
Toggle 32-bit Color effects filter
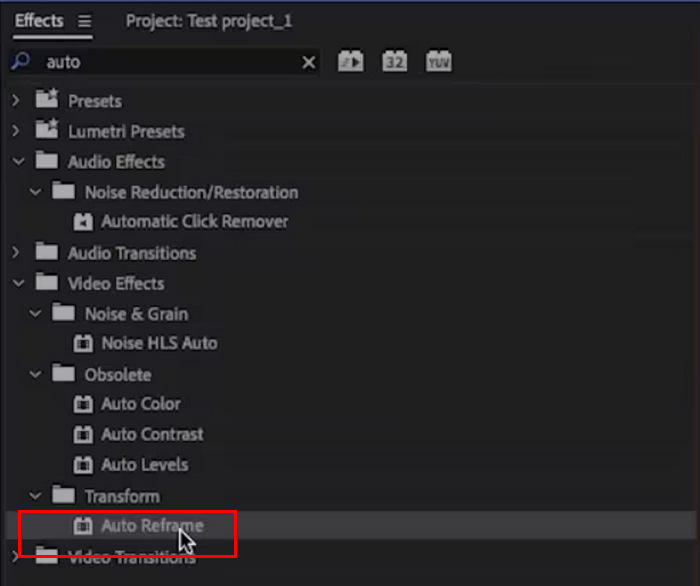[395, 61]
